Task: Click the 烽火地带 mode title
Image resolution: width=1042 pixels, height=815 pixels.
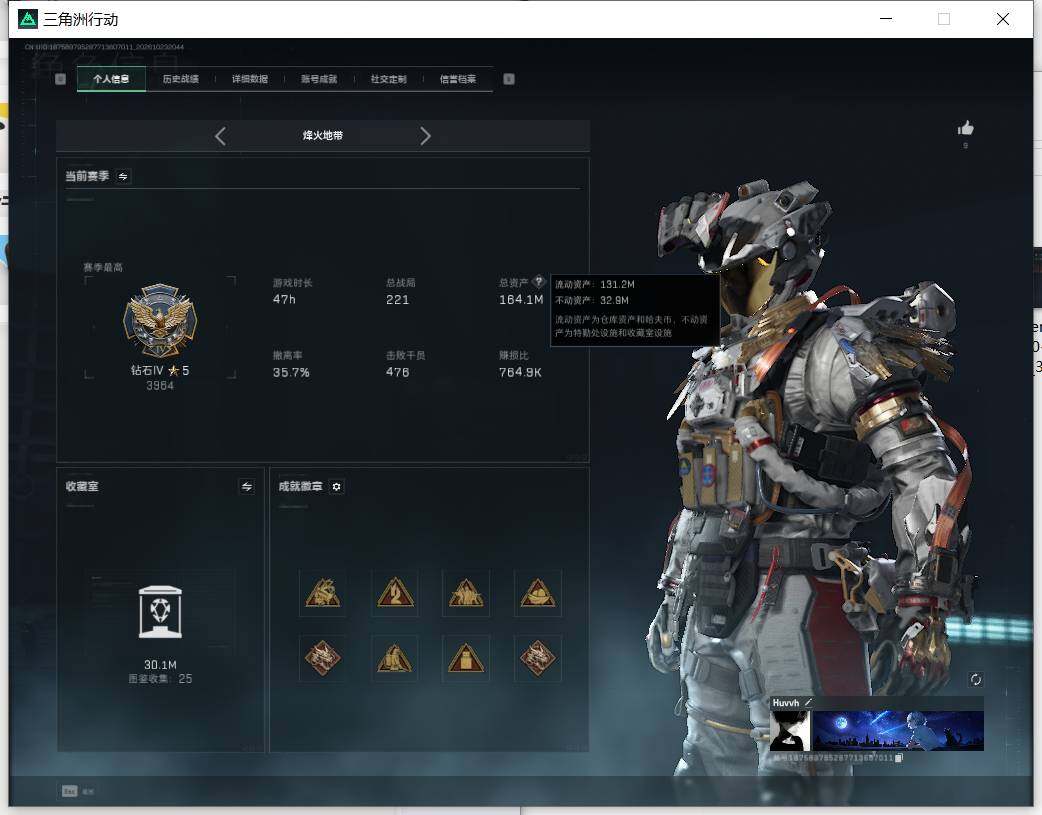Action: [x=323, y=136]
